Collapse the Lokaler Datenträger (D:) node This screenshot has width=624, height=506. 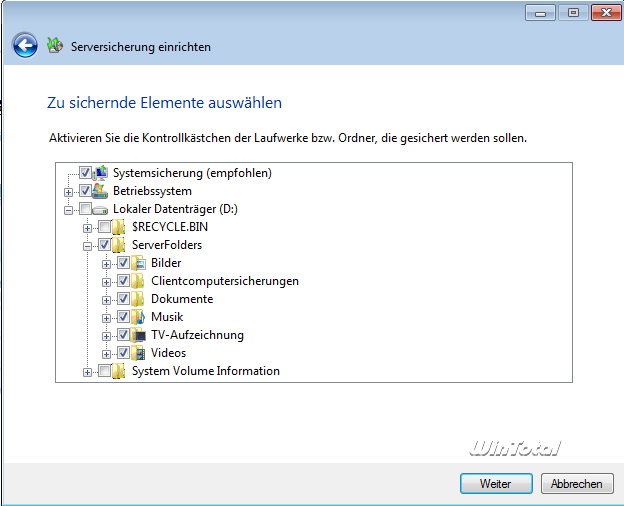pyautogui.click(x=69, y=209)
